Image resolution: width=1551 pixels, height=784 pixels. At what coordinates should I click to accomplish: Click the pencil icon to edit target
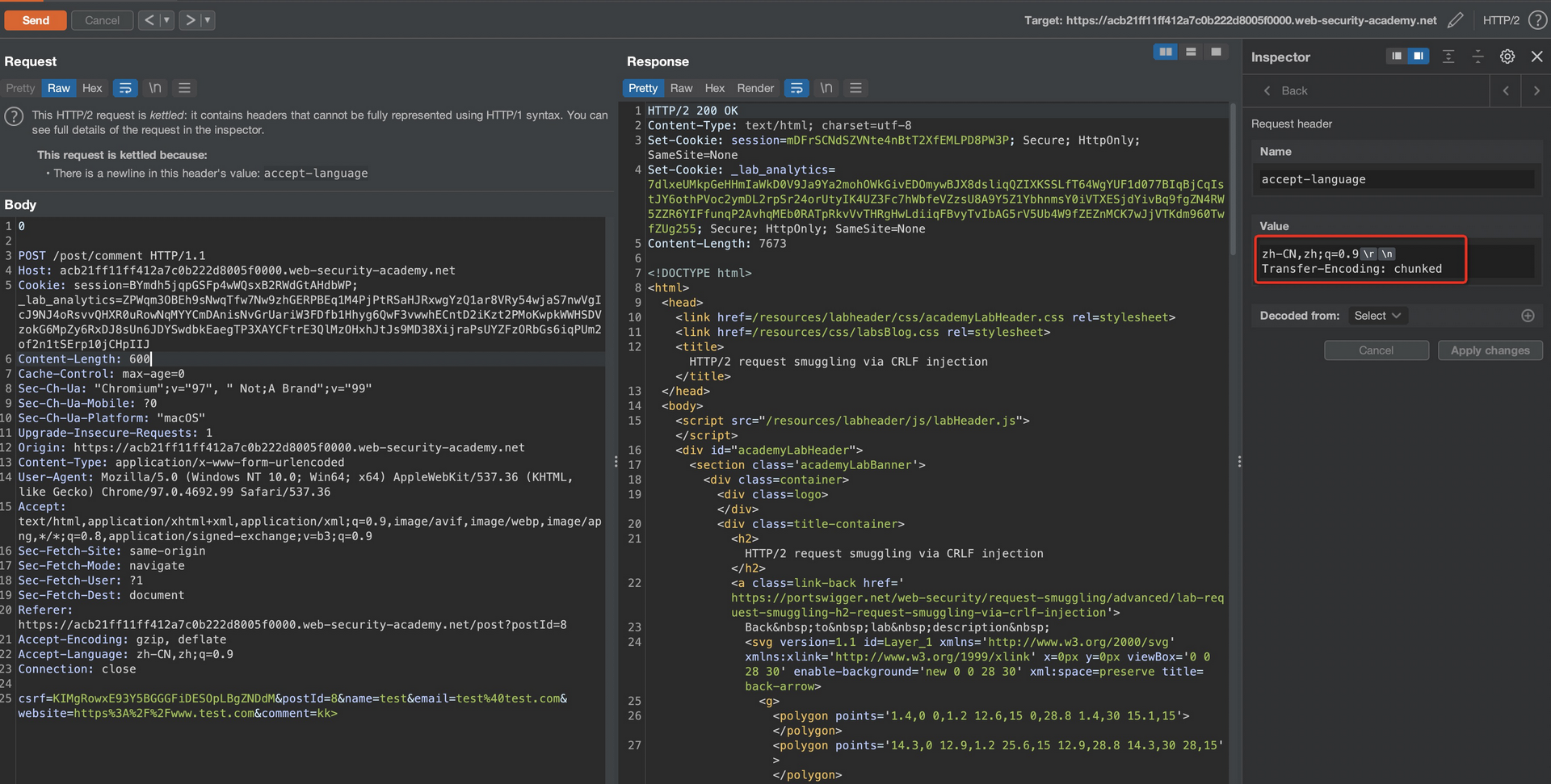(x=1455, y=20)
